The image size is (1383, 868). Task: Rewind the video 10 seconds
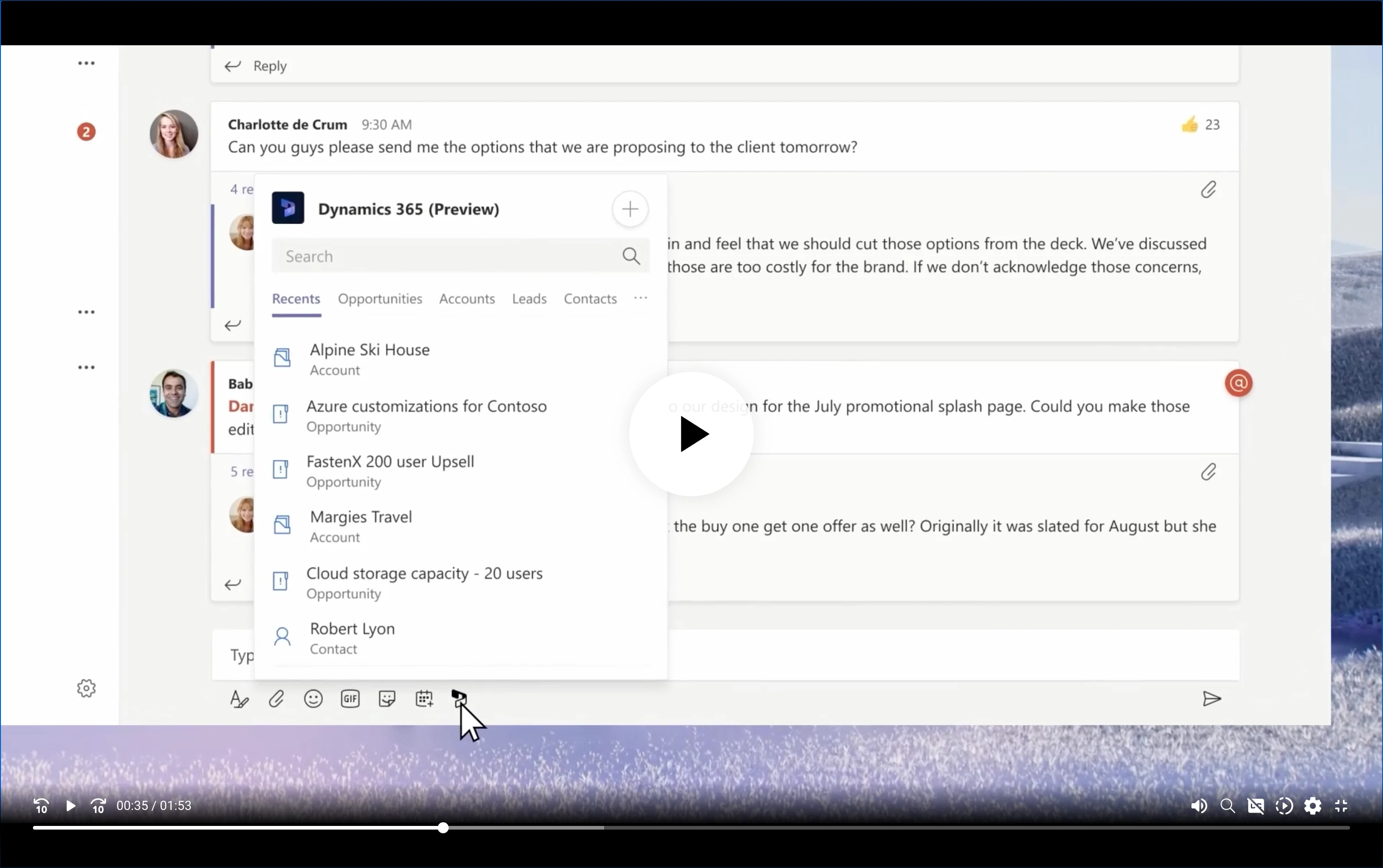41,806
